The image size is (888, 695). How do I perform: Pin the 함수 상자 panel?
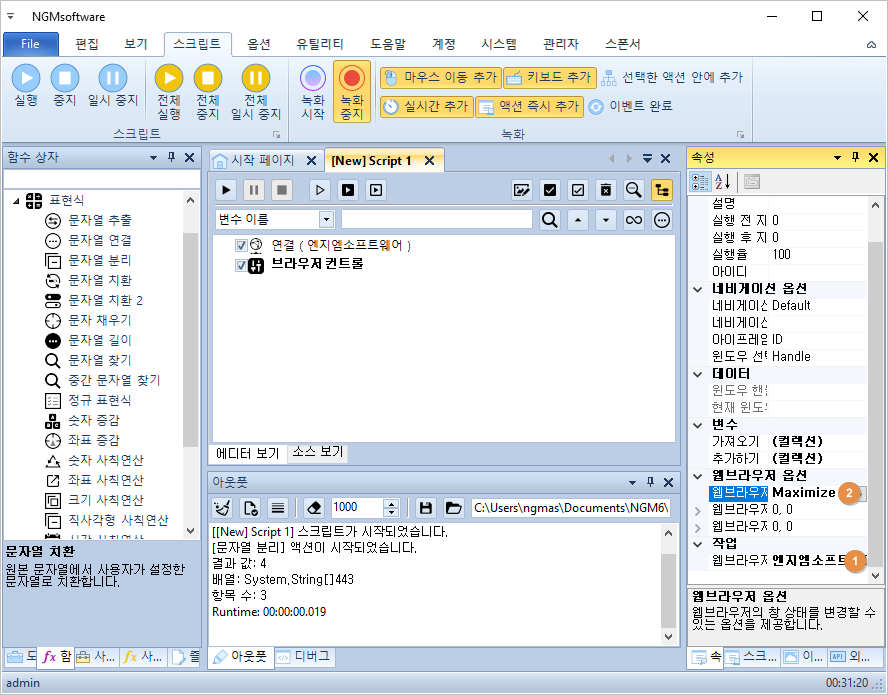(172, 157)
